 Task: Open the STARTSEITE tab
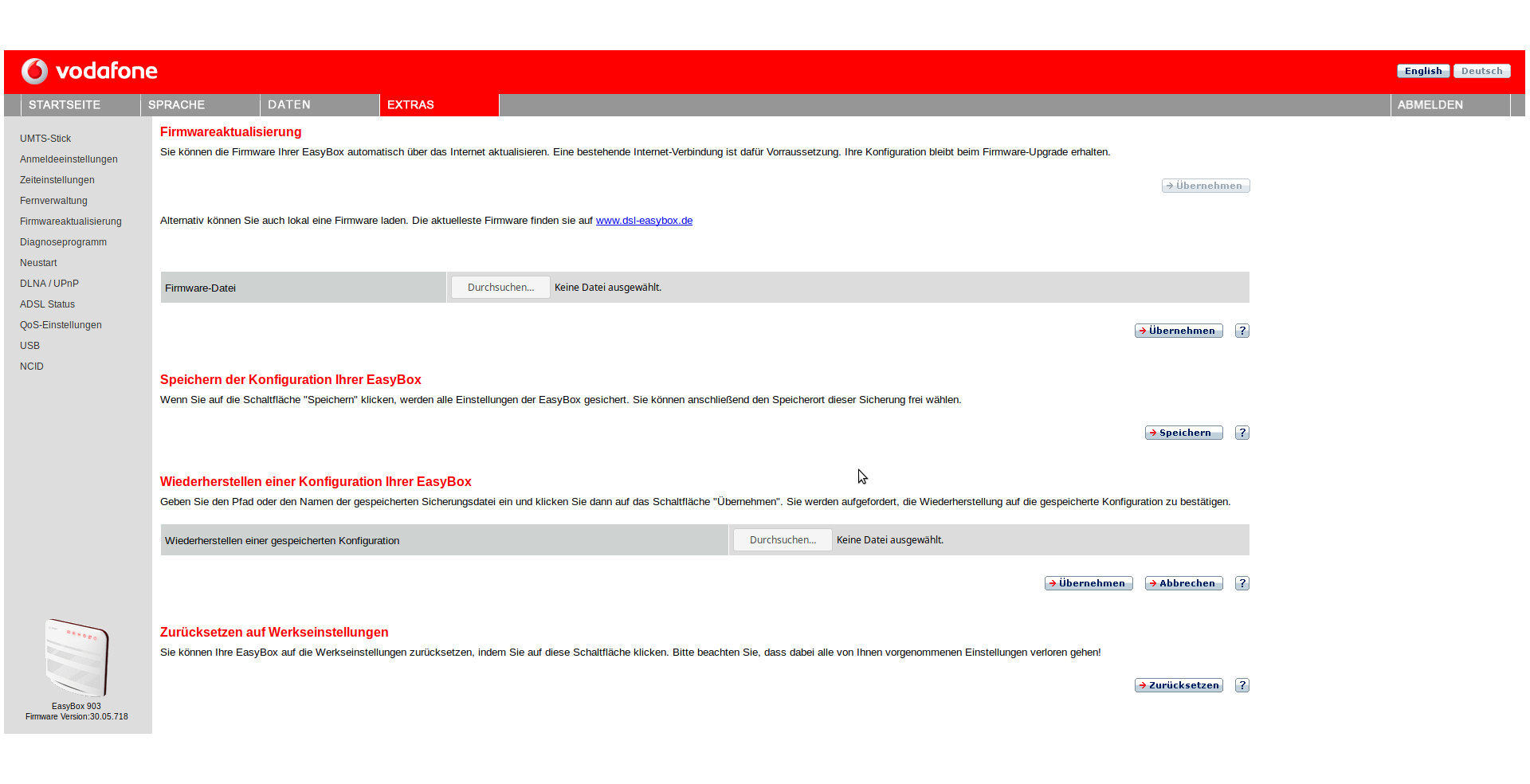click(65, 105)
